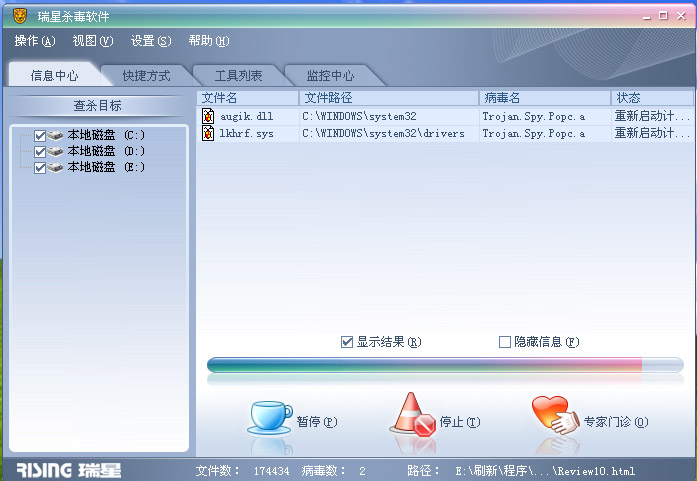Enable the 隐藏信息(F) checkbox
The height and width of the screenshot is (481, 697).
coord(505,342)
